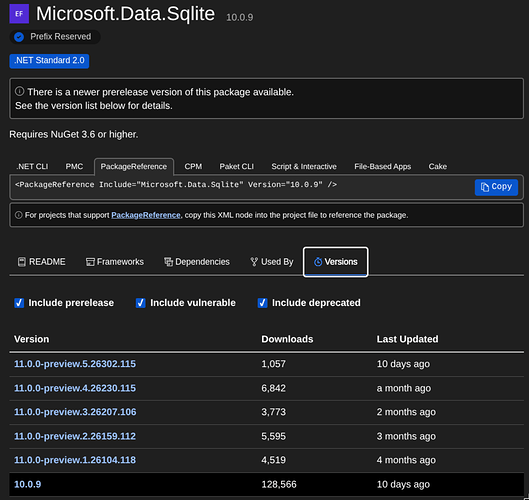This screenshot has height=500, width=529.
Task: Switch to the Cake tab
Action: tap(438, 167)
